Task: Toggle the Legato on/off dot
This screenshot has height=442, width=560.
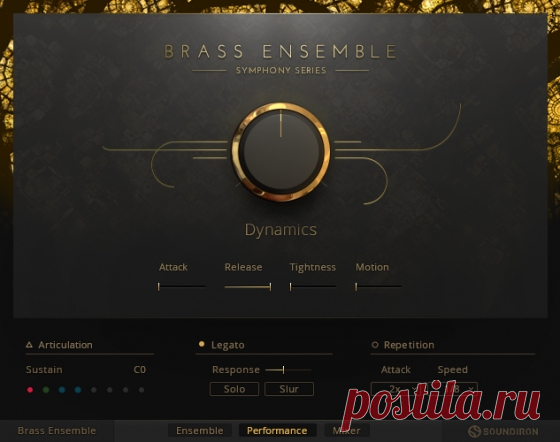Action: click(201, 344)
